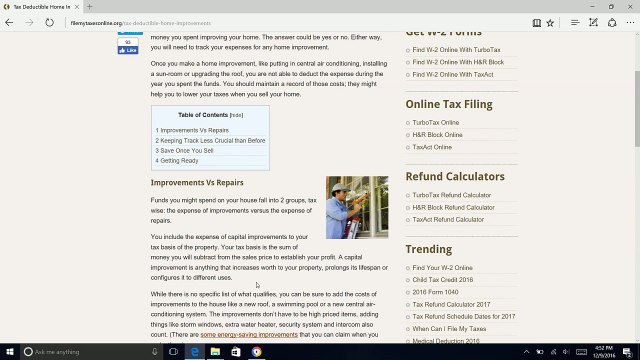
Task: Open the Windows Start menu
Action: point(10,351)
